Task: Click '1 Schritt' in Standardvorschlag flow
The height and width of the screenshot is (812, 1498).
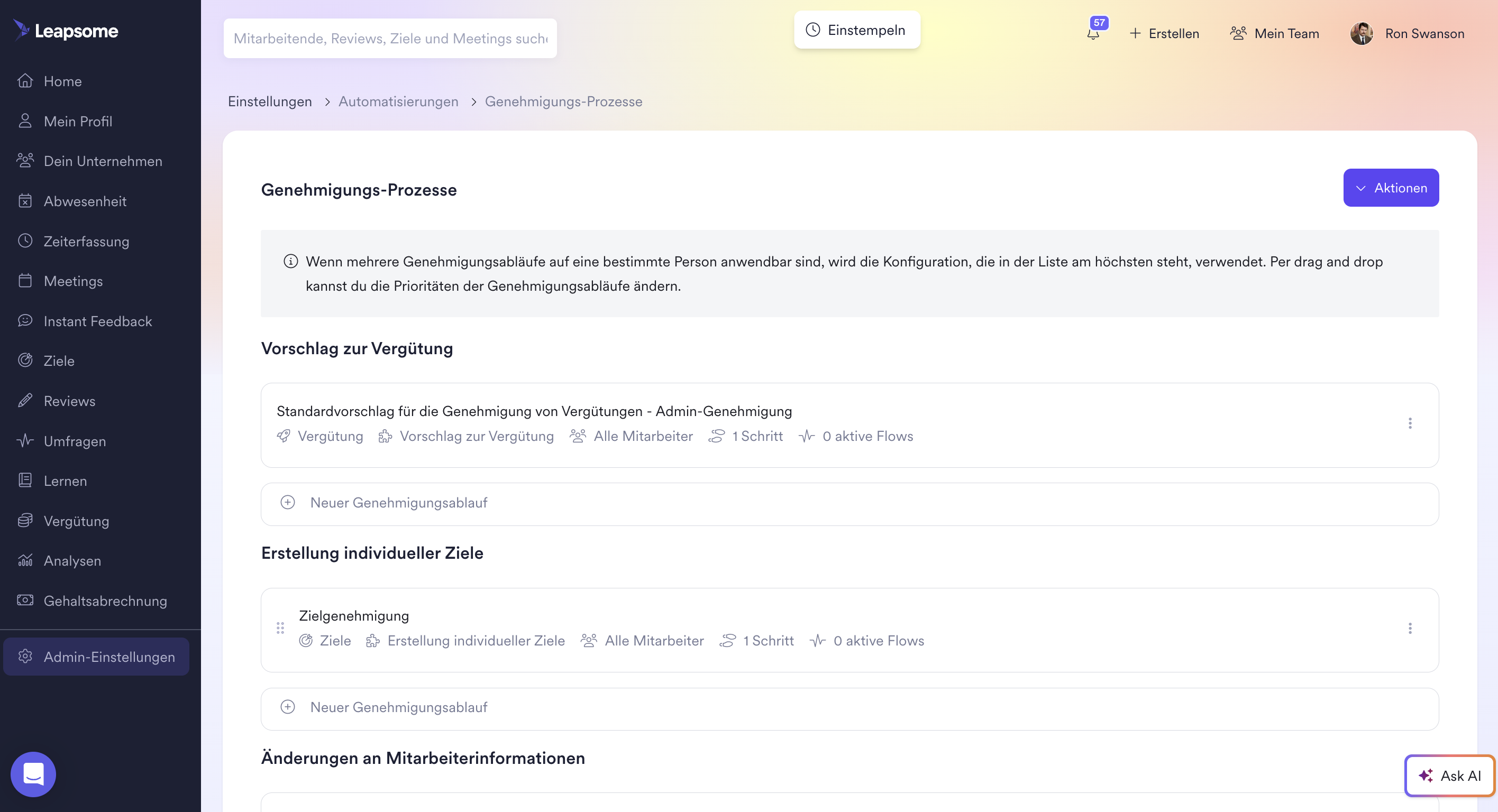Action: tap(757, 436)
